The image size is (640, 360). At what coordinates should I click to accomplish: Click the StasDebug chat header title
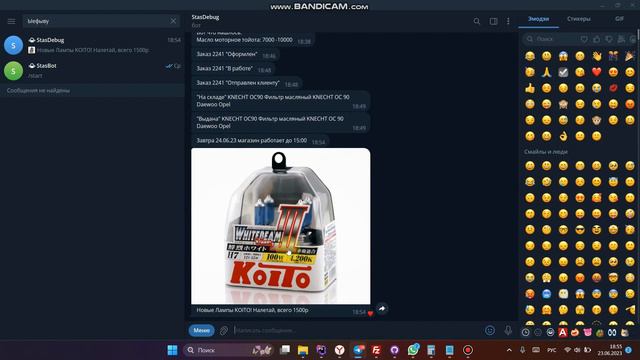205,17
